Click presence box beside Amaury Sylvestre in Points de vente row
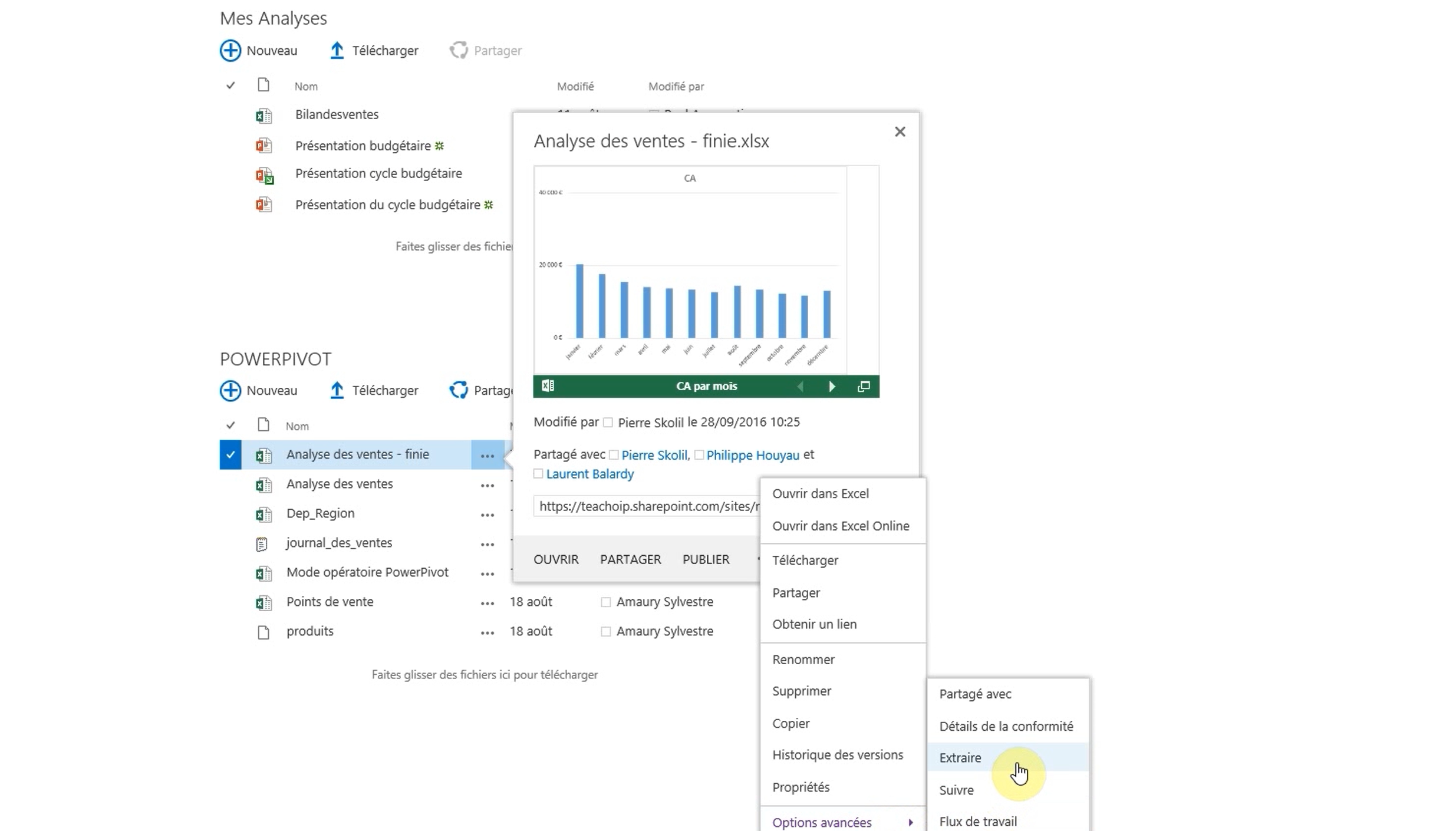Screen dimensions: 1456x831 pyautogui.click(x=605, y=602)
